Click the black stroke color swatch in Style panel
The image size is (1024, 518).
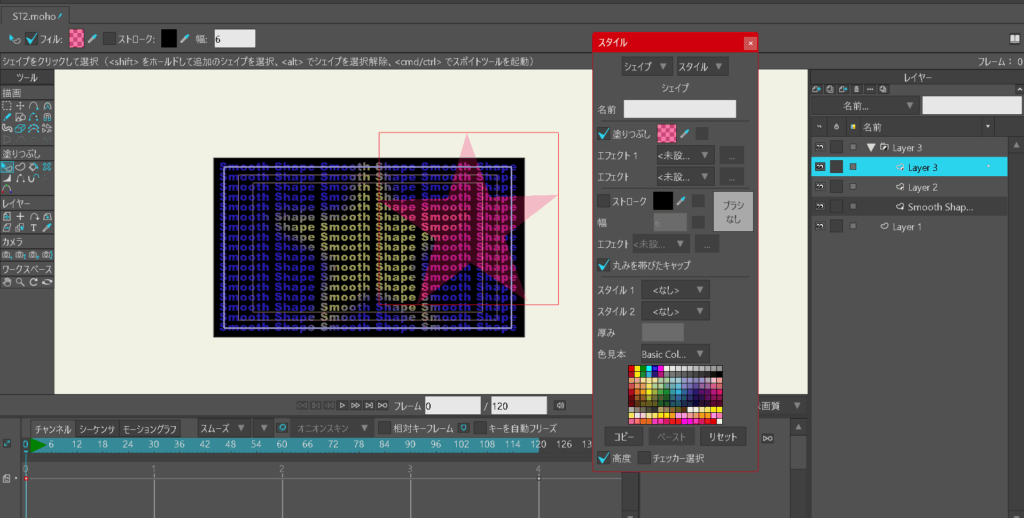click(662, 201)
